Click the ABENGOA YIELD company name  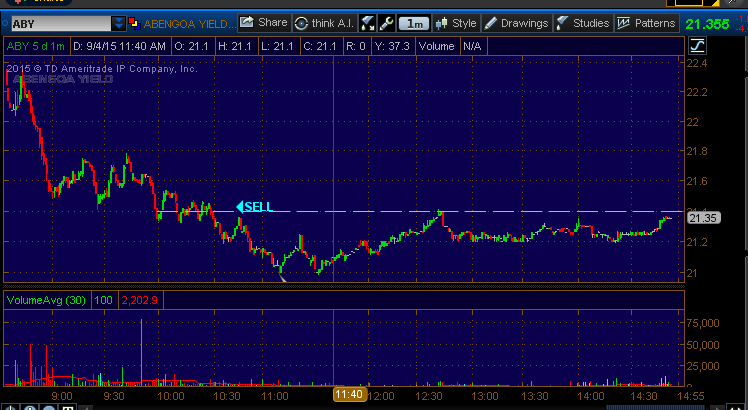click(x=190, y=23)
